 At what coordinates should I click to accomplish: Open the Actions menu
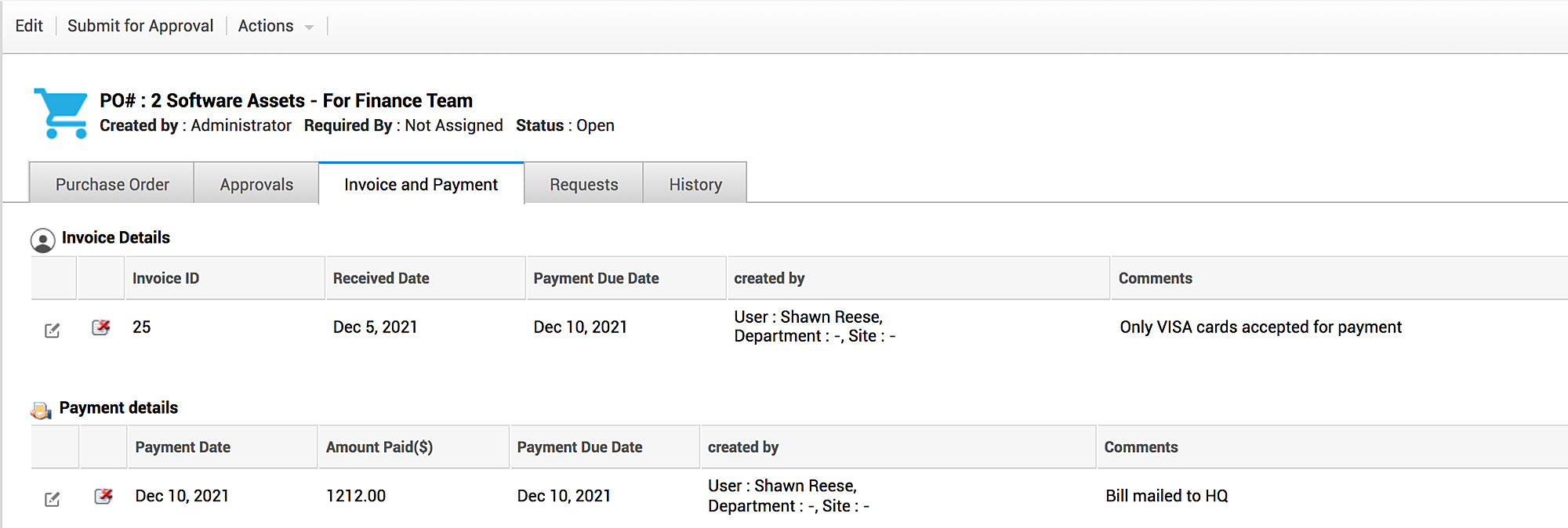click(266, 26)
